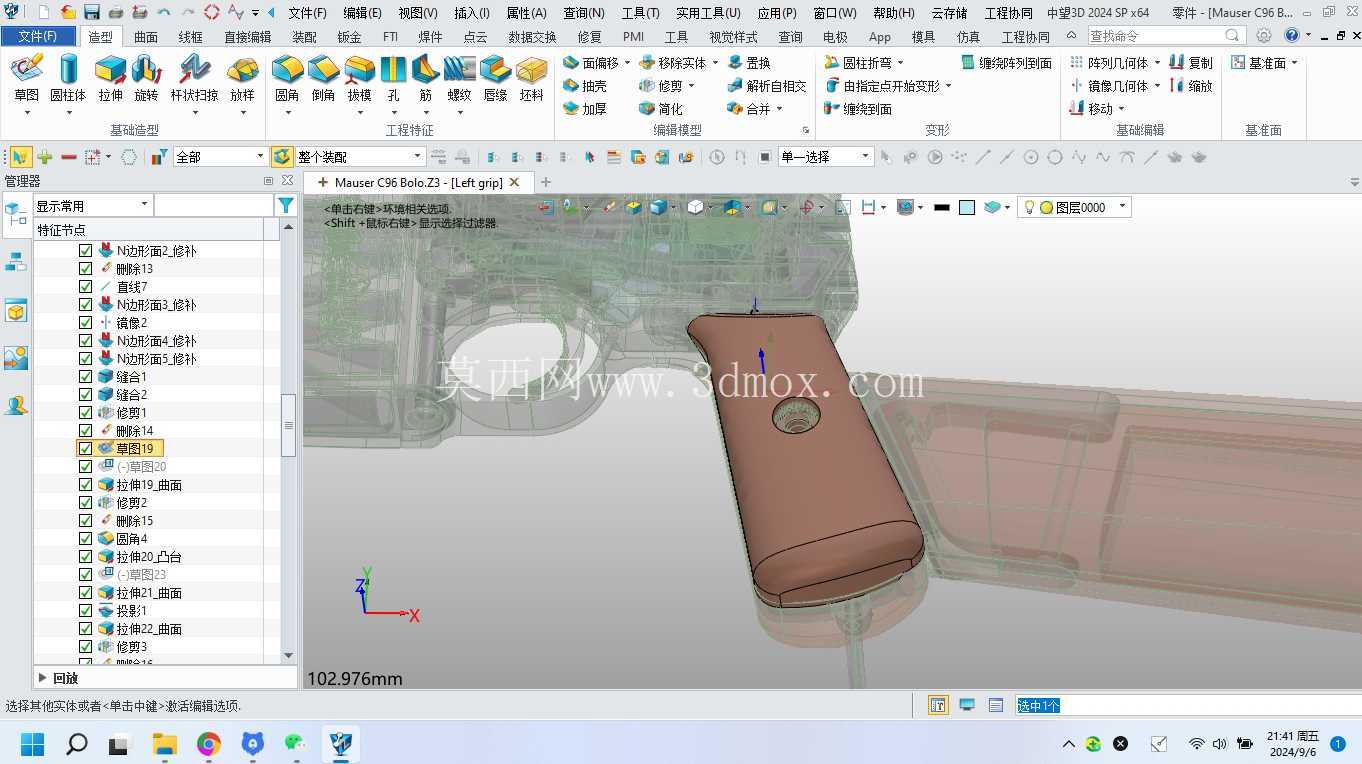Screen dimensions: 1362x764
Task: Uncheck the 缝合1 feature checkbox
Action: [x=85, y=377]
